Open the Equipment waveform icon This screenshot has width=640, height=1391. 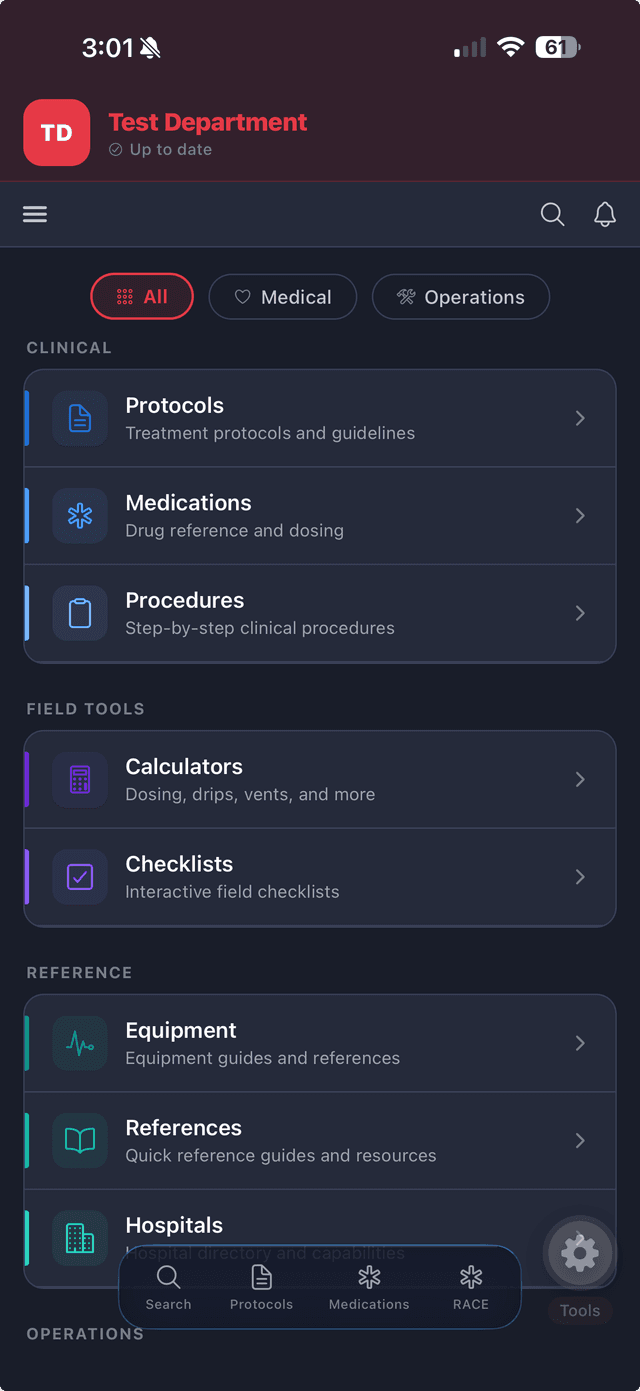(x=79, y=1042)
